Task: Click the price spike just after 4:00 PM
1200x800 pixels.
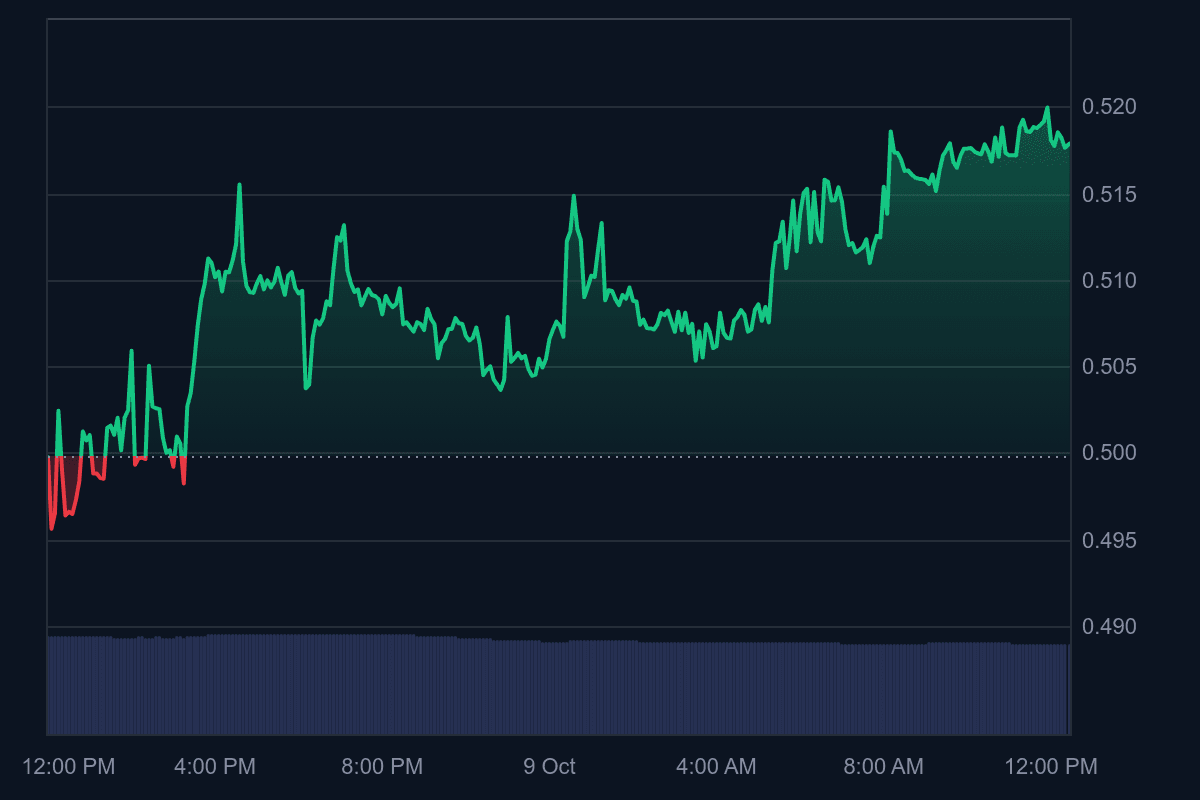Action: pos(239,185)
